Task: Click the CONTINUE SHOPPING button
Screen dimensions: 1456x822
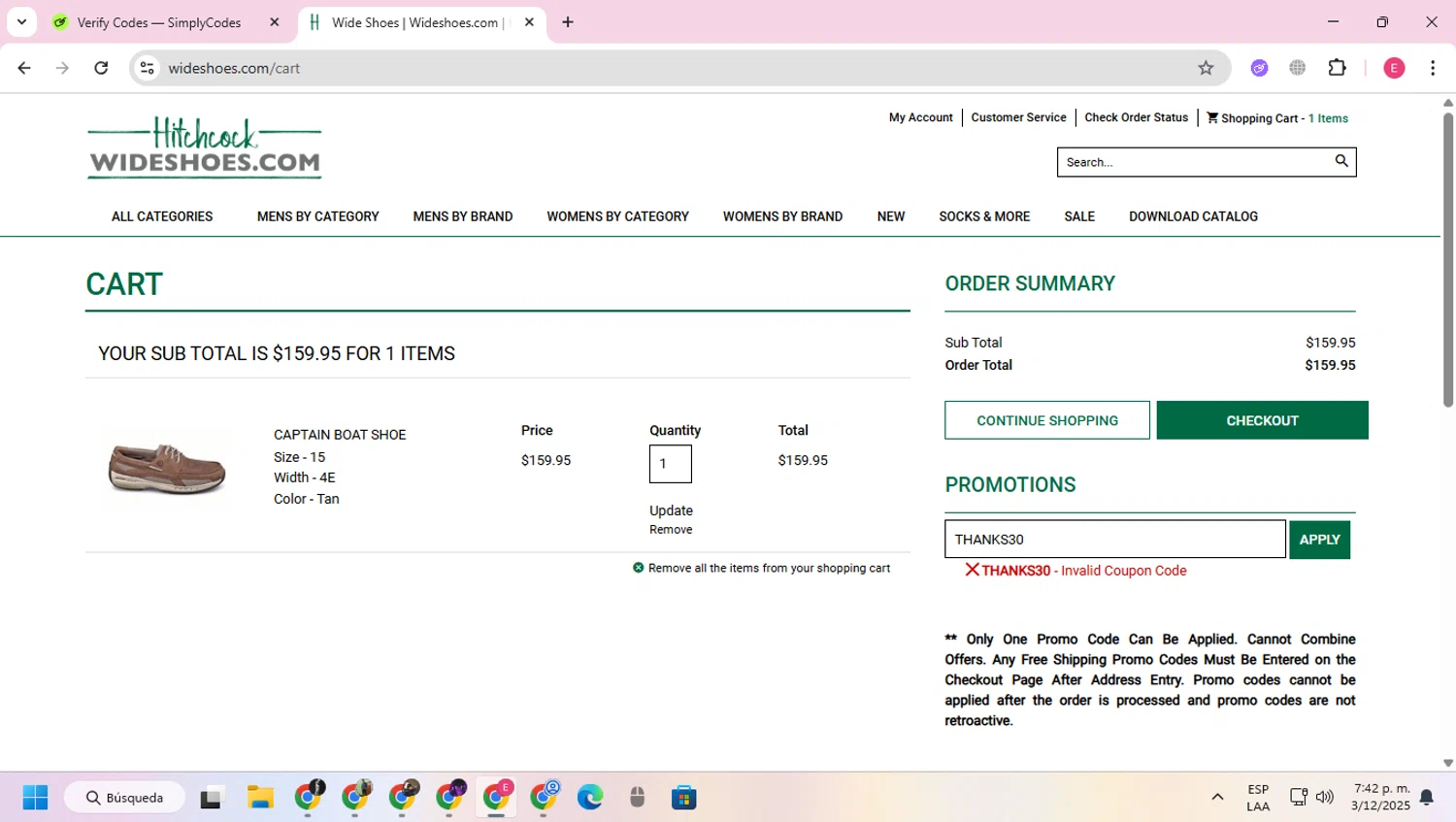Action: click(x=1047, y=420)
